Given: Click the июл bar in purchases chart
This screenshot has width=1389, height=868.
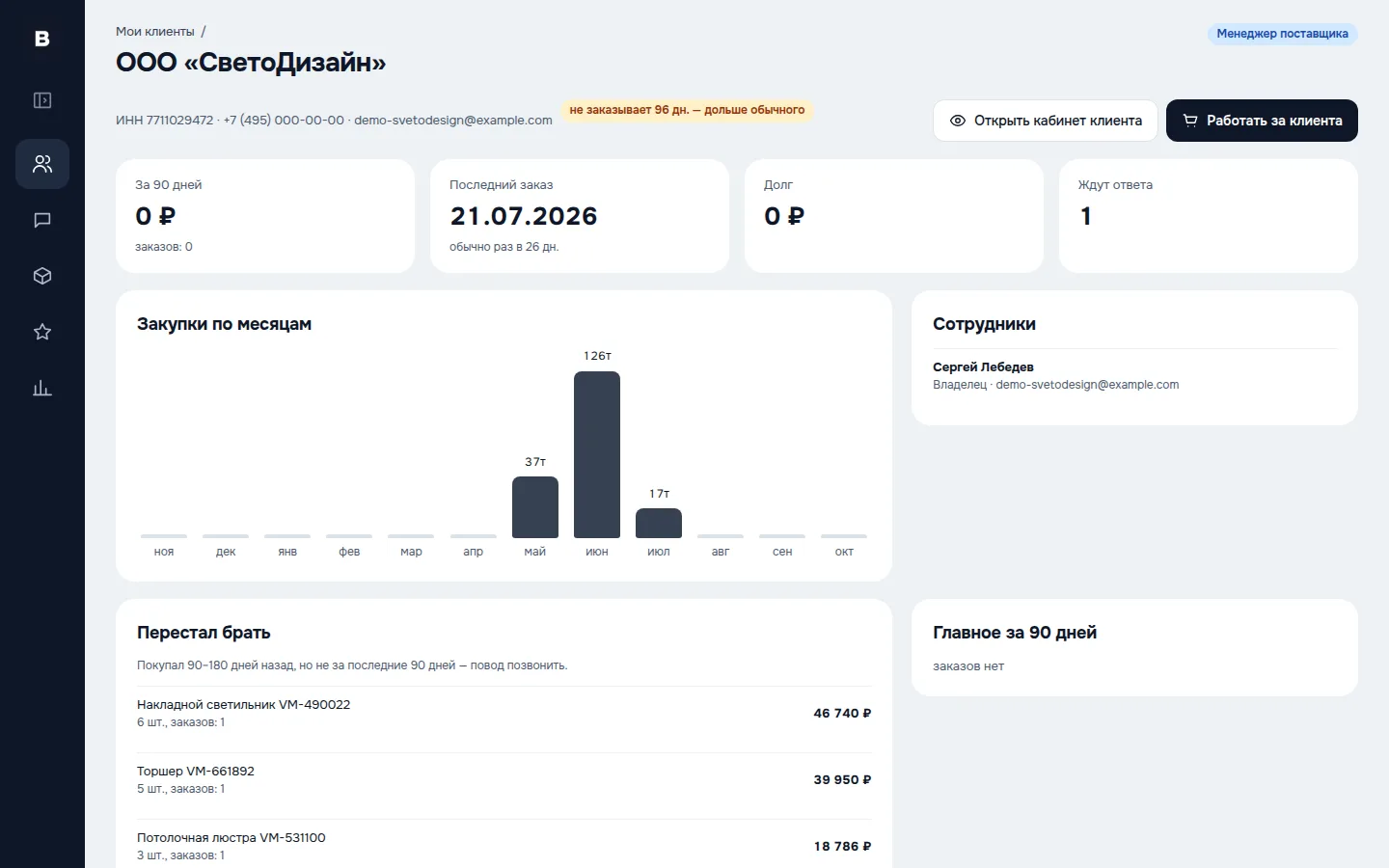Looking at the screenshot, I should coord(659,523).
